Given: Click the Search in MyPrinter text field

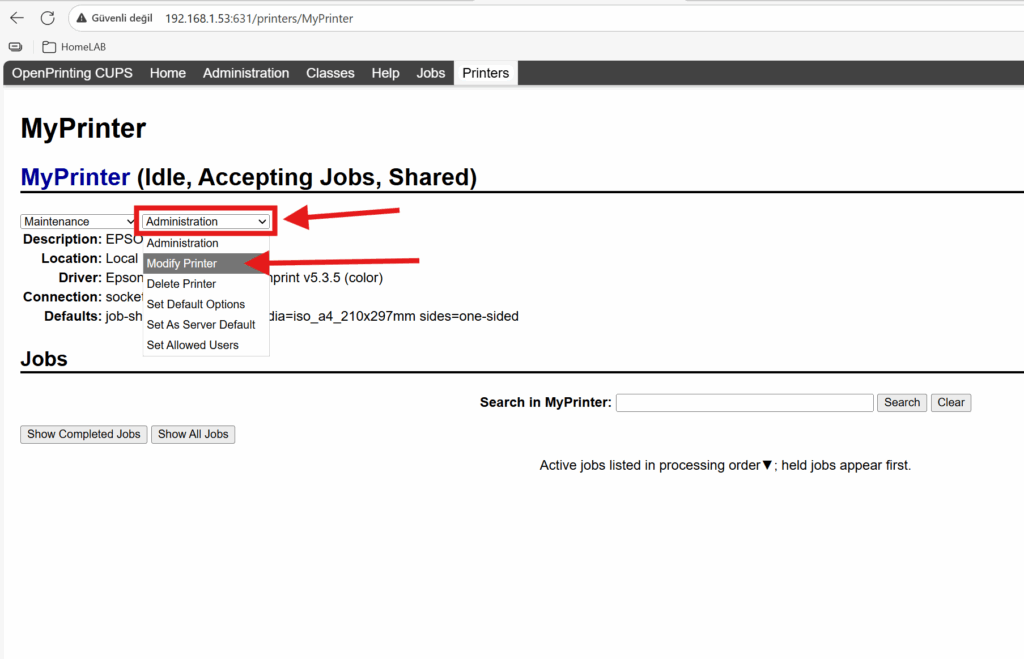Looking at the screenshot, I should click(744, 402).
